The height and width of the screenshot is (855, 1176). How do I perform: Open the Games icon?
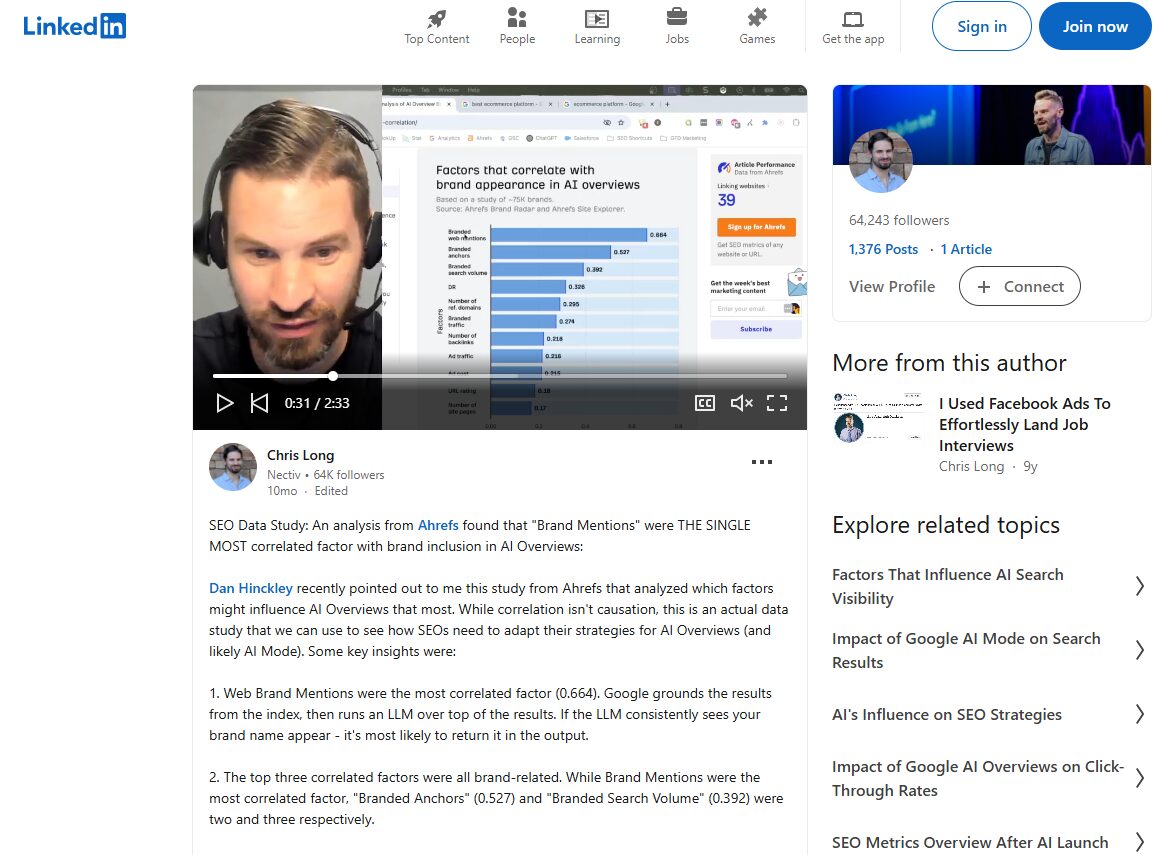click(757, 18)
